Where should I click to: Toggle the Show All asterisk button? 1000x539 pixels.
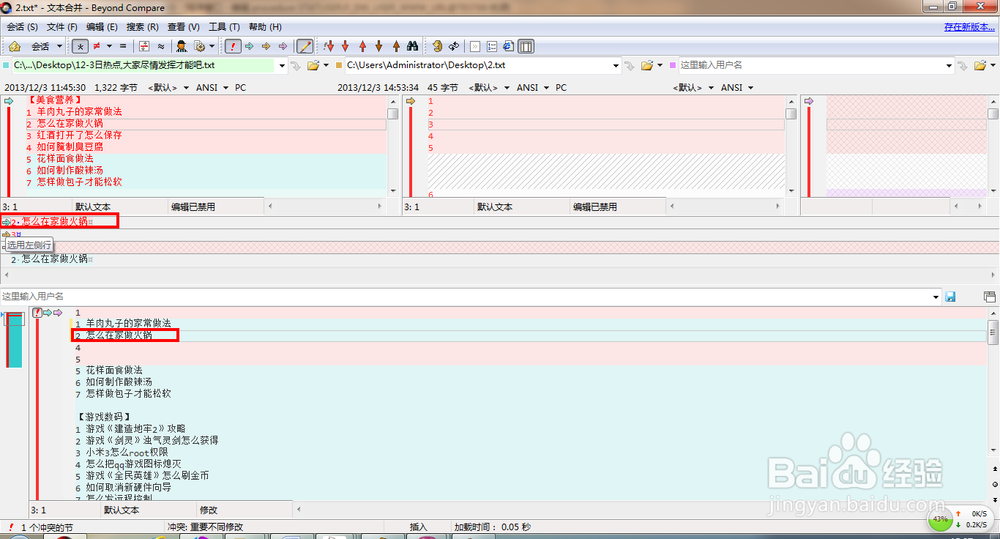point(80,46)
